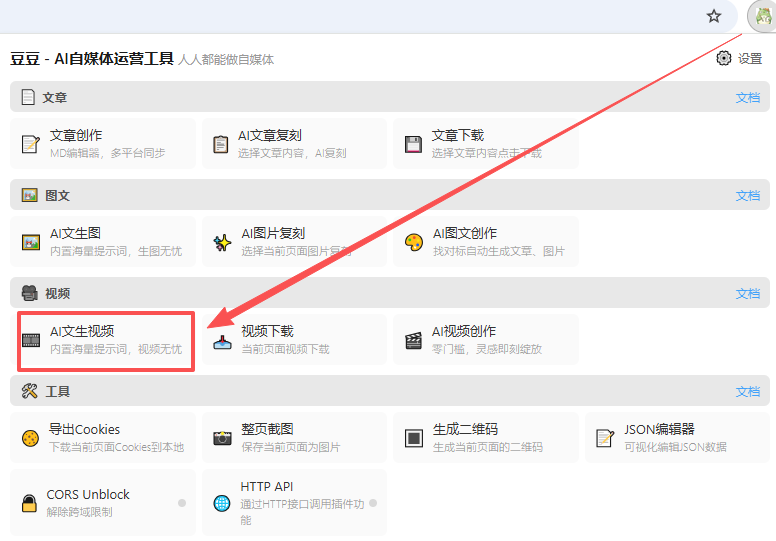Select the AI文生图 picture icon
Viewport: 776px width, 541px height.
pyautogui.click(x=31, y=242)
